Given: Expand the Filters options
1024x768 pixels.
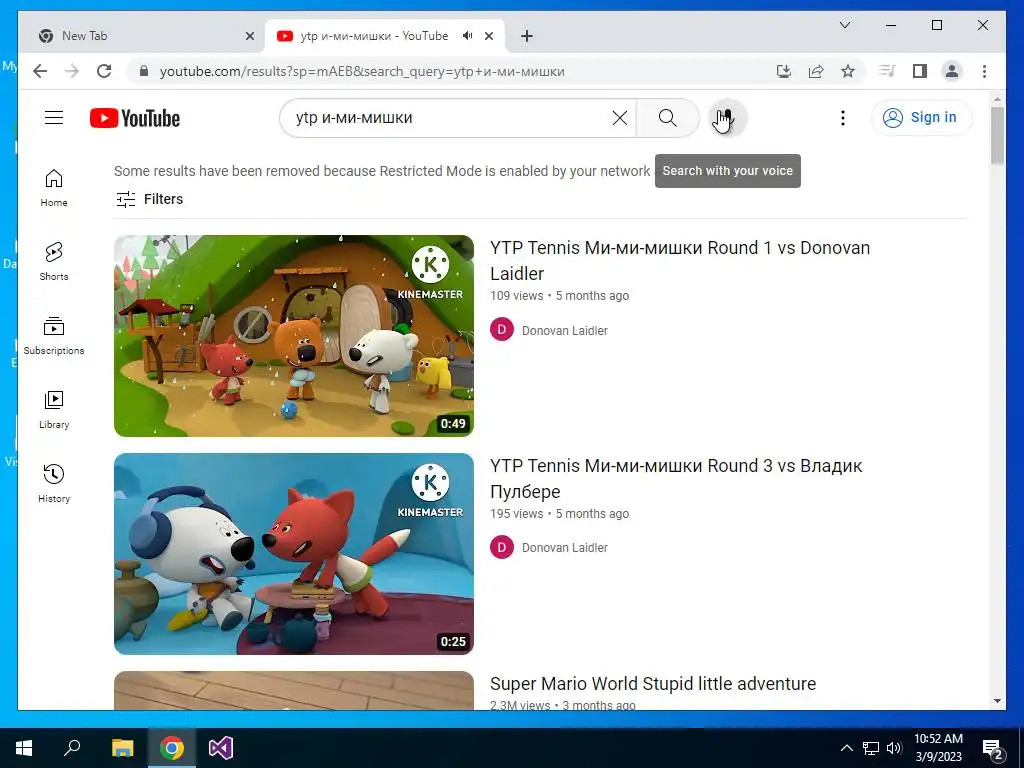Looking at the screenshot, I should [150, 199].
